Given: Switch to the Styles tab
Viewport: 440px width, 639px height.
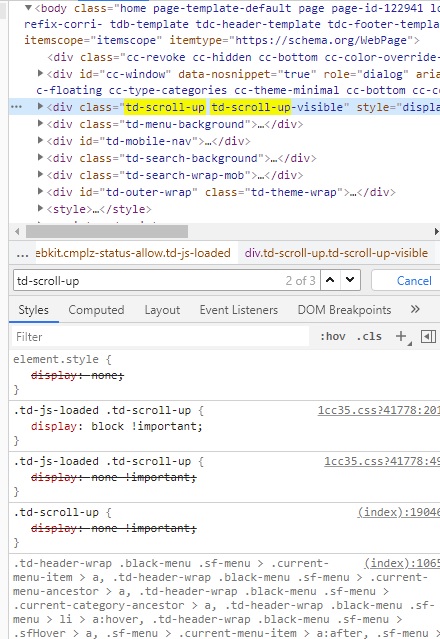Looking at the screenshot, I should (33, 310).
